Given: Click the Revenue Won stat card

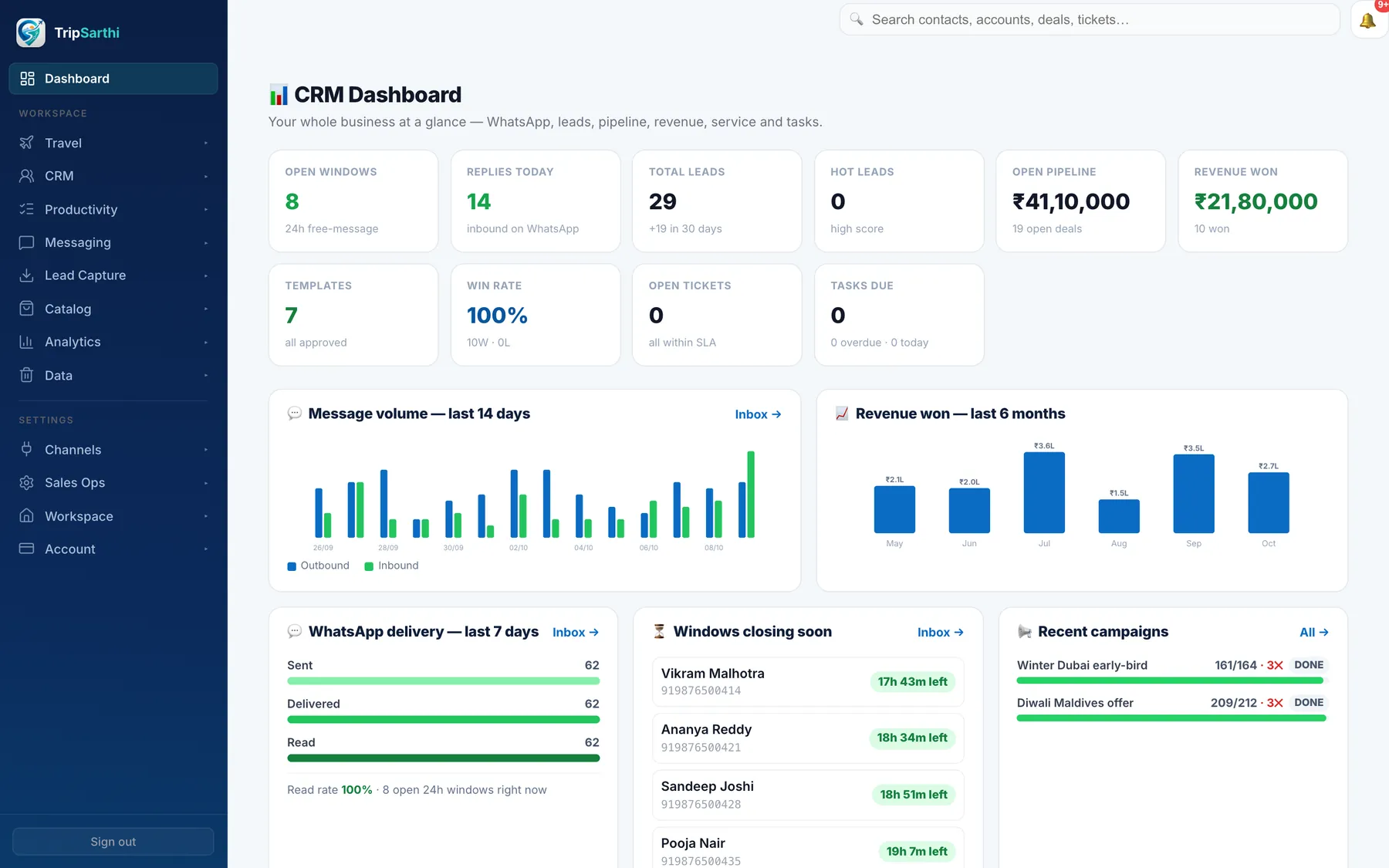Looking at the screenshot, I should point(1262,201).
